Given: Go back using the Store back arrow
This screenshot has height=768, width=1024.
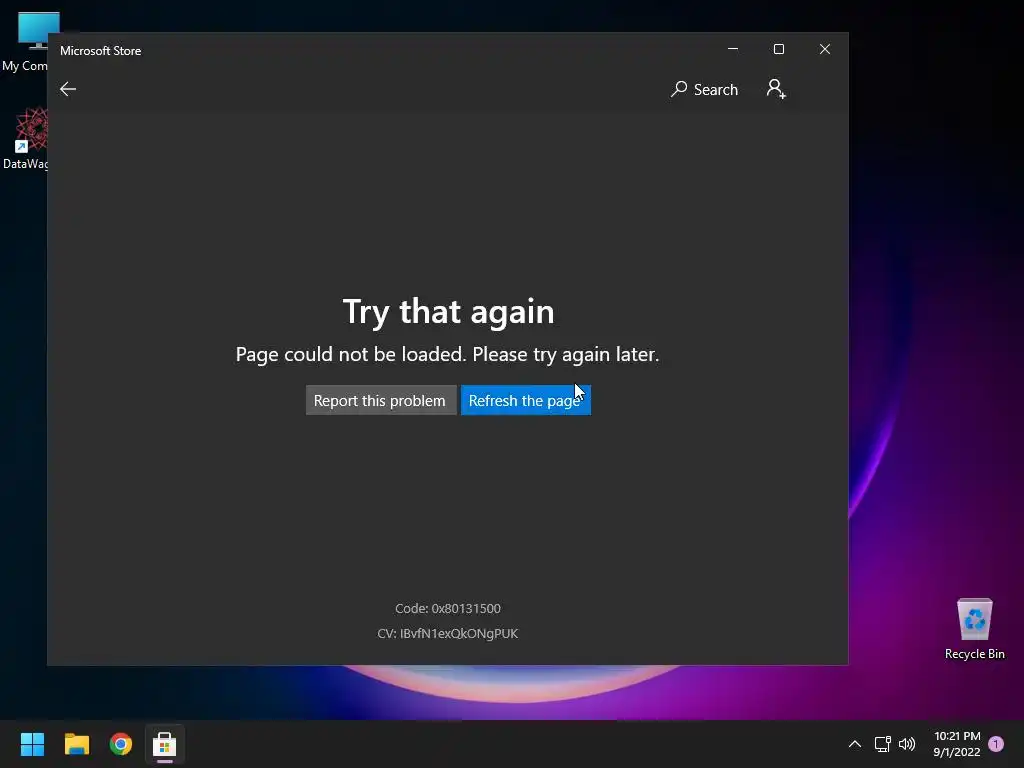Looking at the screenshot, I should pyautogui.click(x=68, y=89).
